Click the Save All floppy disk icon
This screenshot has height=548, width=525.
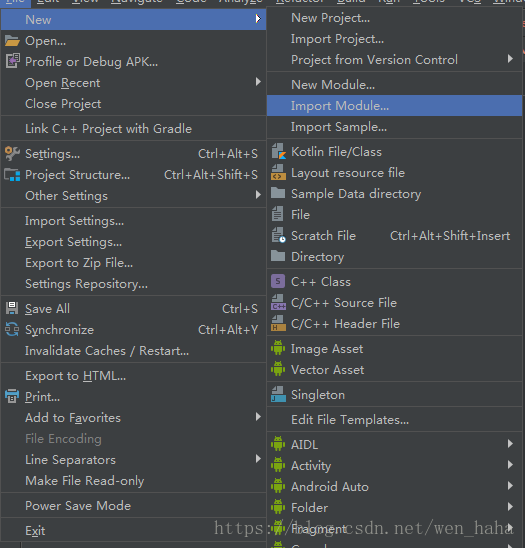12,309
